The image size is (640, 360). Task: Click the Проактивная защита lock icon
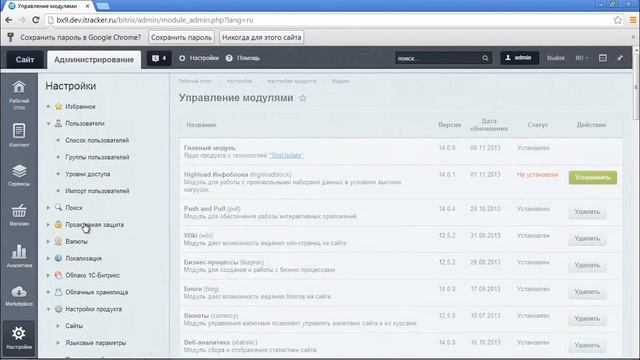tap(58, 224)
